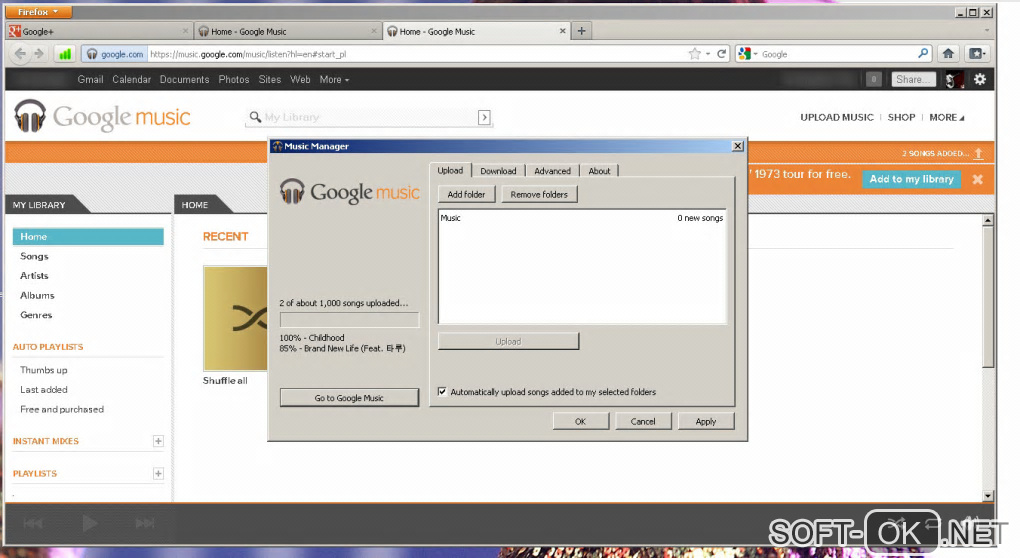Image resolution: width=1020 pixels, height=558 pixels.
Task: Open Free and purchased playlist
Action: point(62,409)
